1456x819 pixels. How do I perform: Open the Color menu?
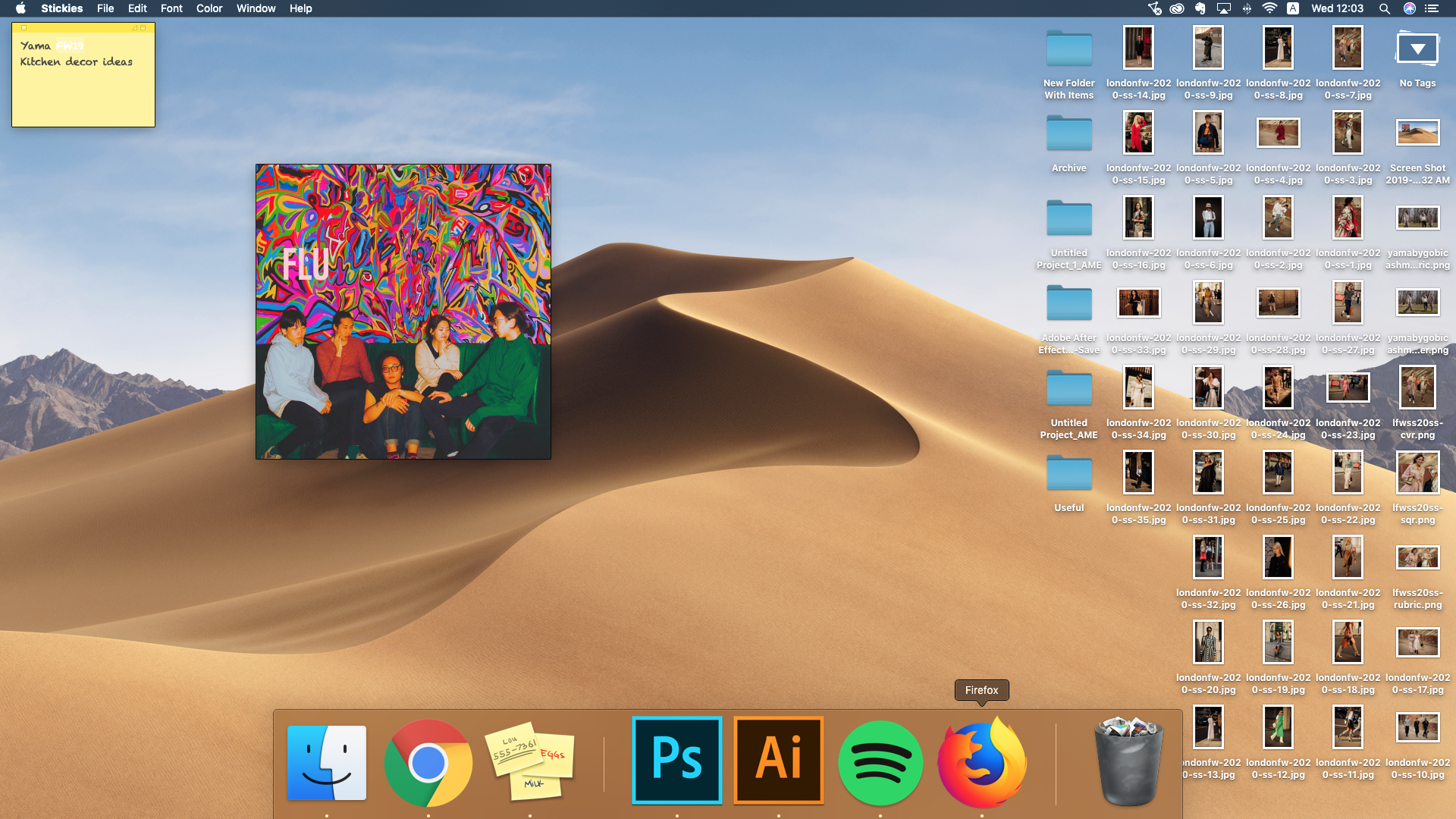pos(209,8)
